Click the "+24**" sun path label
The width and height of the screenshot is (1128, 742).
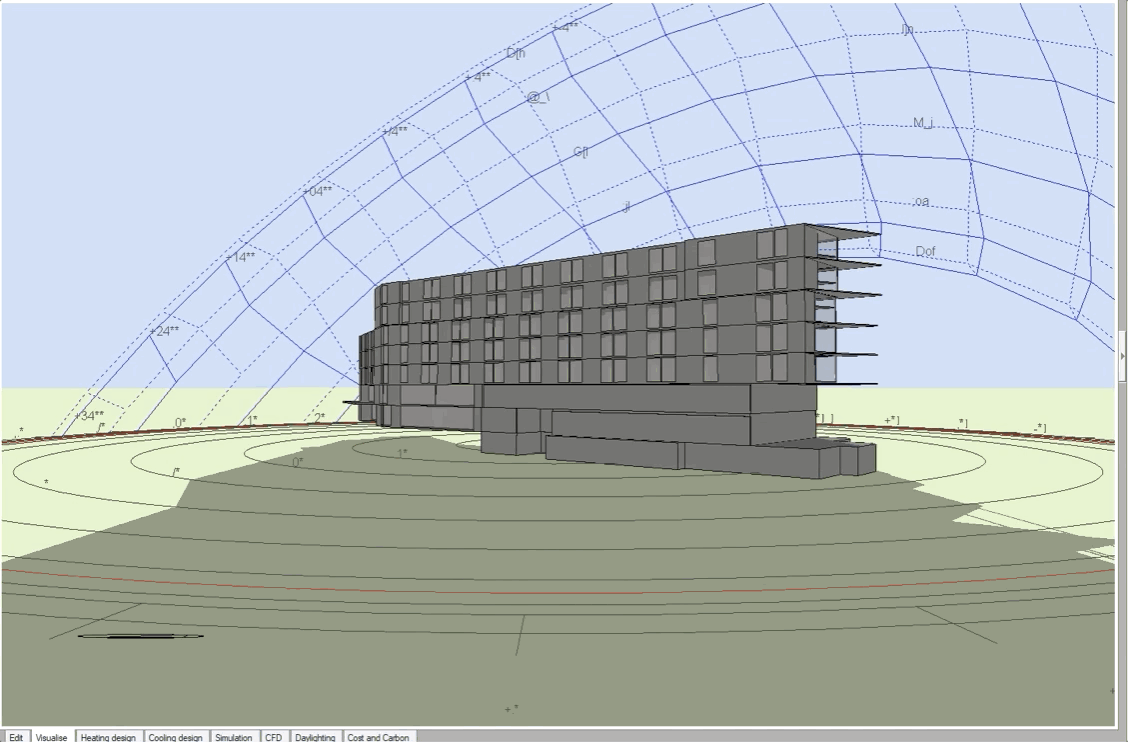164,331
